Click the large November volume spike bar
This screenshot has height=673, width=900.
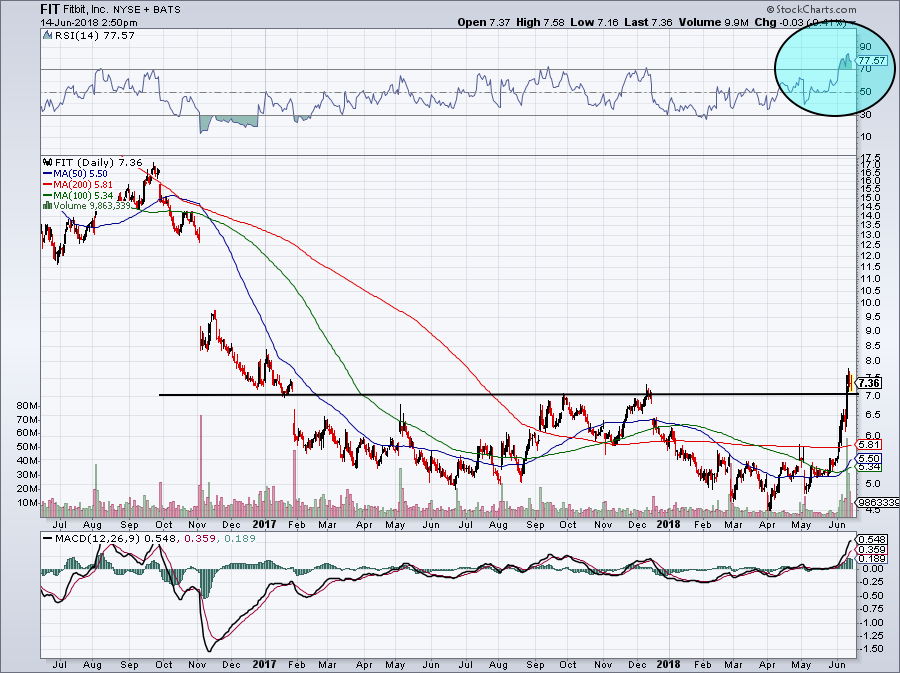[201, 462]
